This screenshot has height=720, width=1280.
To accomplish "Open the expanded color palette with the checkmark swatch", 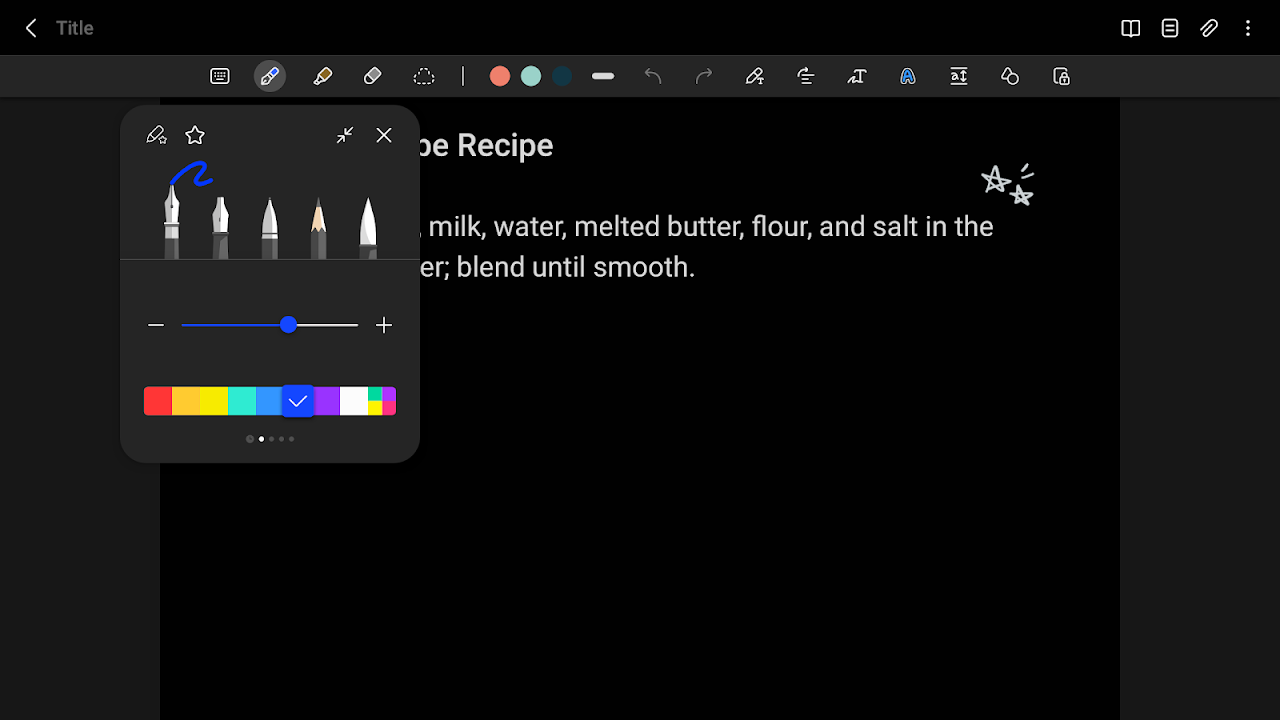I will click(298, 400).
